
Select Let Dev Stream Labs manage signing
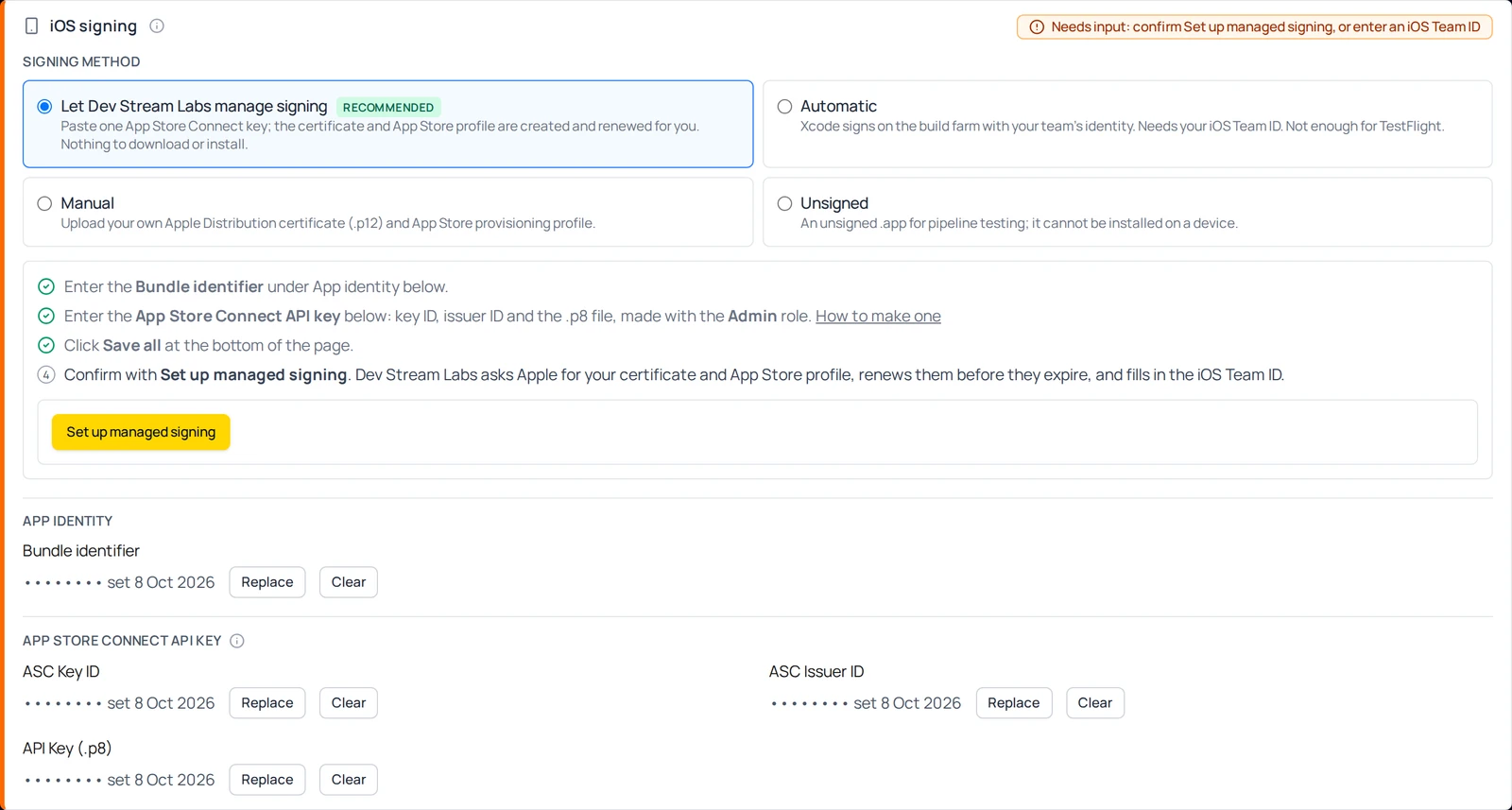tap(44, 107)
